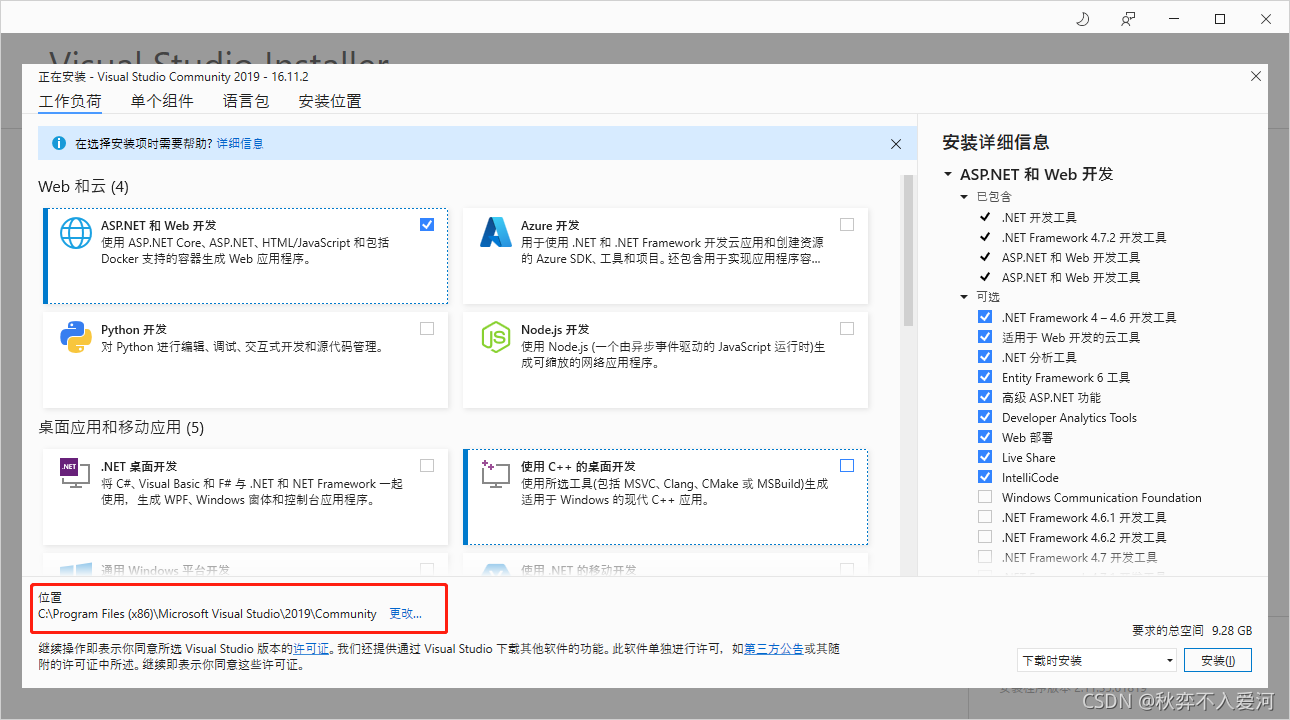Viewport: 1290px width, 720px height.
Task: Close the Visual Studio 2019 install dialog
Action: pyautogui.click(x=1256, y=76)
